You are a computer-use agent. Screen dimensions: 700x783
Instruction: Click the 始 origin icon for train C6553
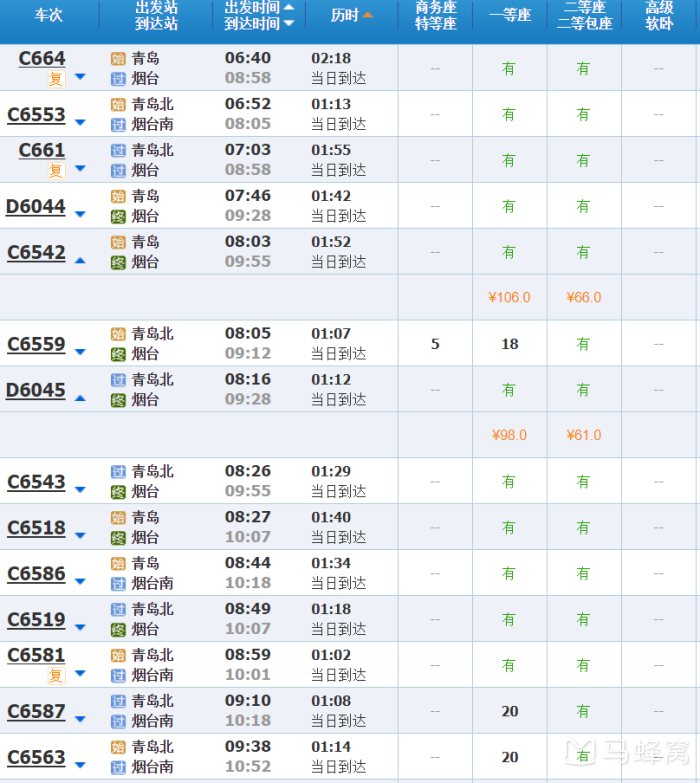pyautogui.click(x=118, y=104)
